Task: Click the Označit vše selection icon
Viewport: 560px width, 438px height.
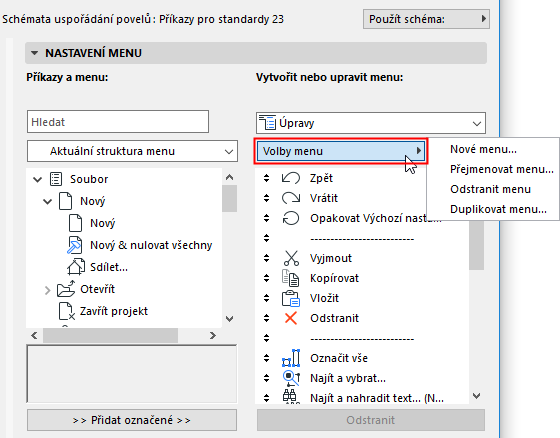Action: click(x=291, y=358)
